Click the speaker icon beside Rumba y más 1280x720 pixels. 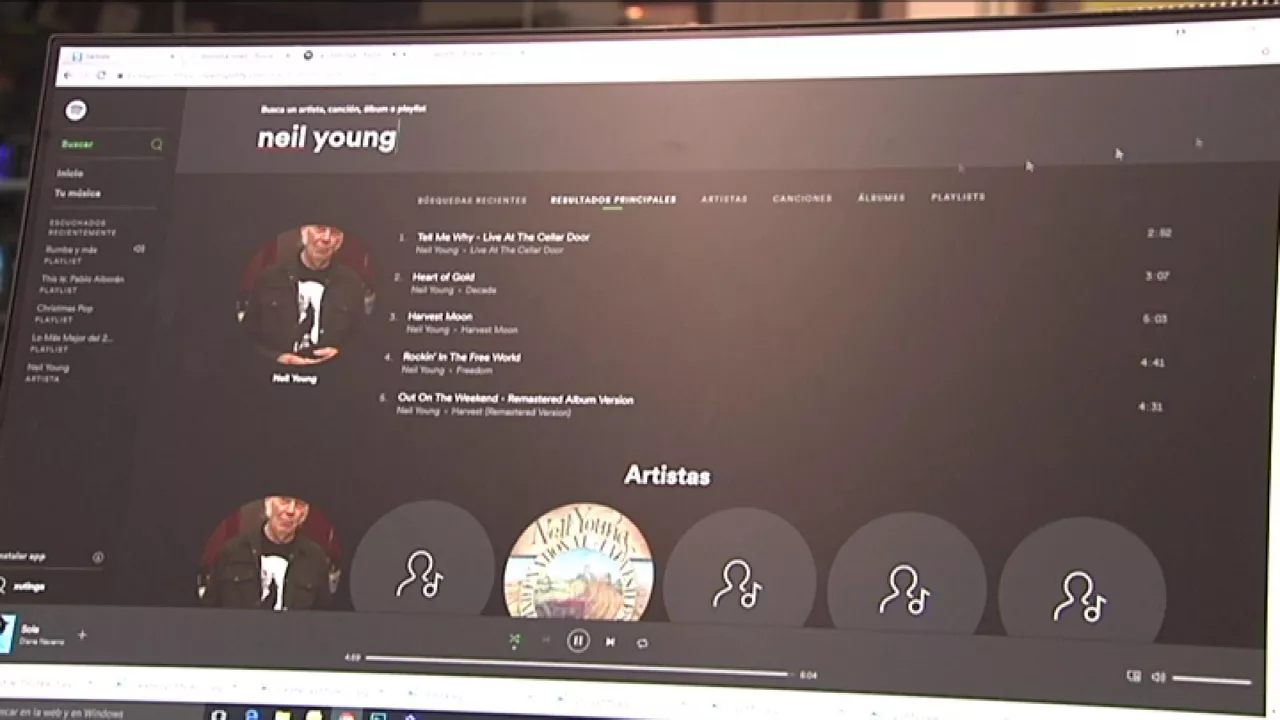(x=139, y=249)
